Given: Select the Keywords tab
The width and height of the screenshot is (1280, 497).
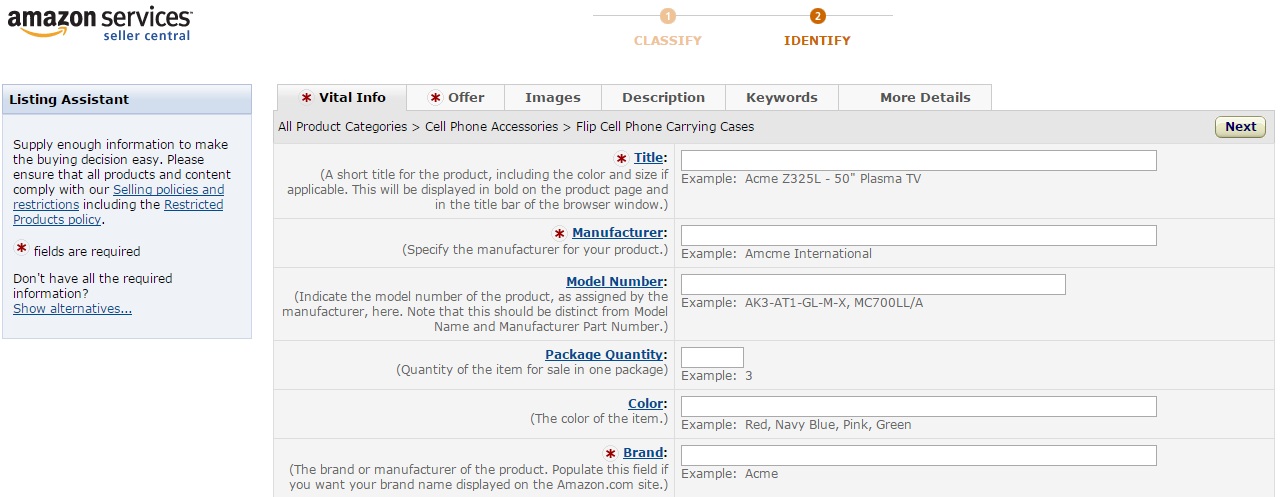Looking at the screenshot, I should (782, 98).
